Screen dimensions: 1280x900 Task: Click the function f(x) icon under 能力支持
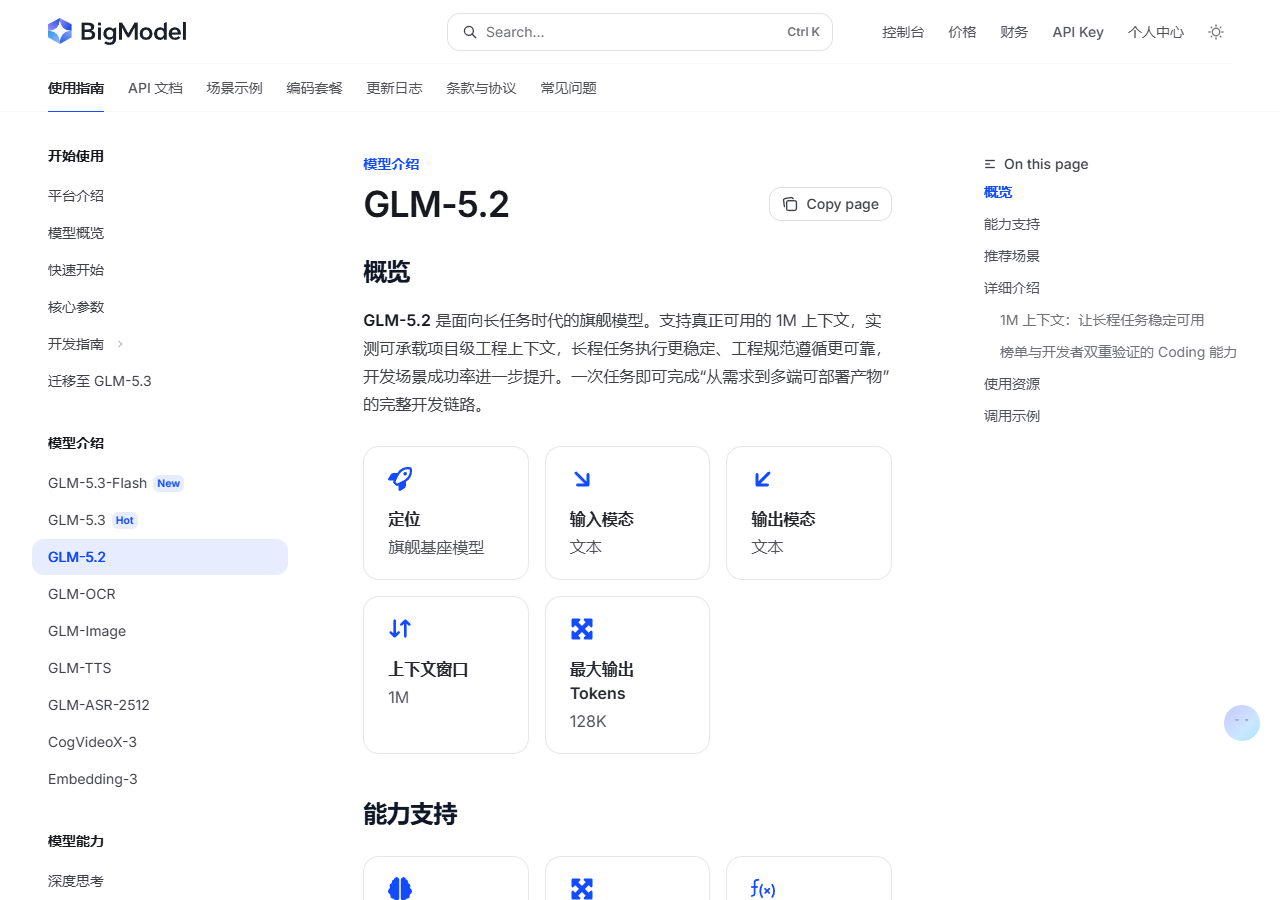763,888
